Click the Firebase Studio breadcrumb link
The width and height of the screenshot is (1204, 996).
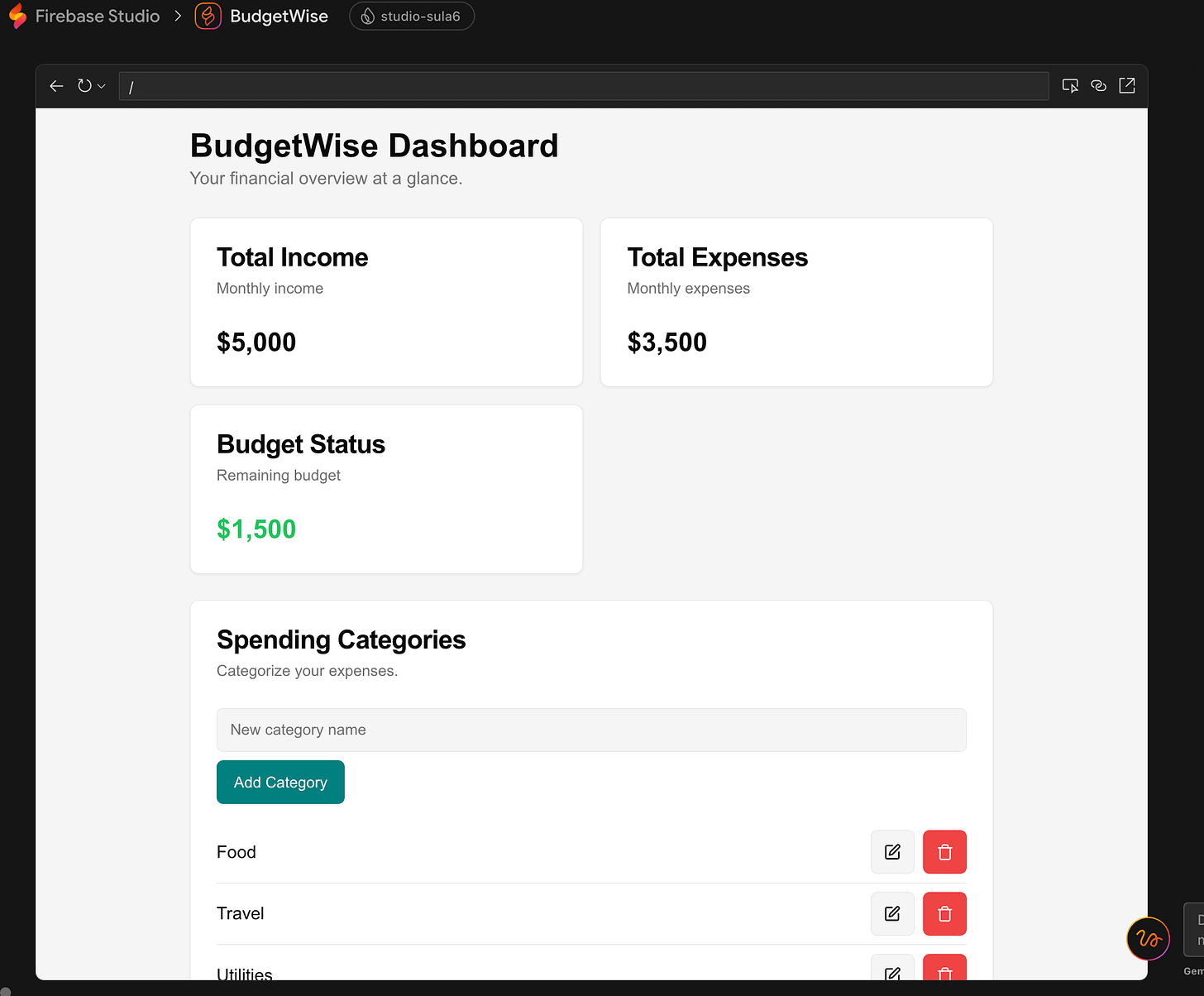click(x=98, y=16)
